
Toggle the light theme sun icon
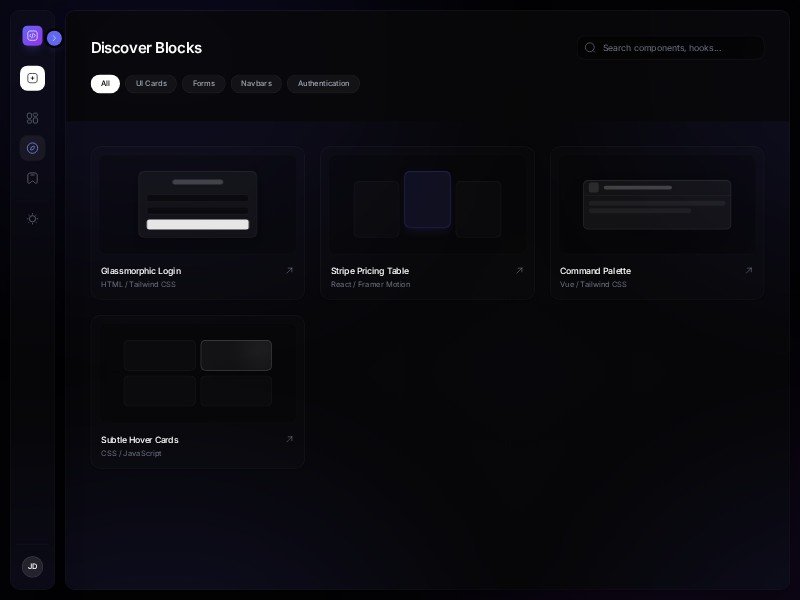point(32,218)
